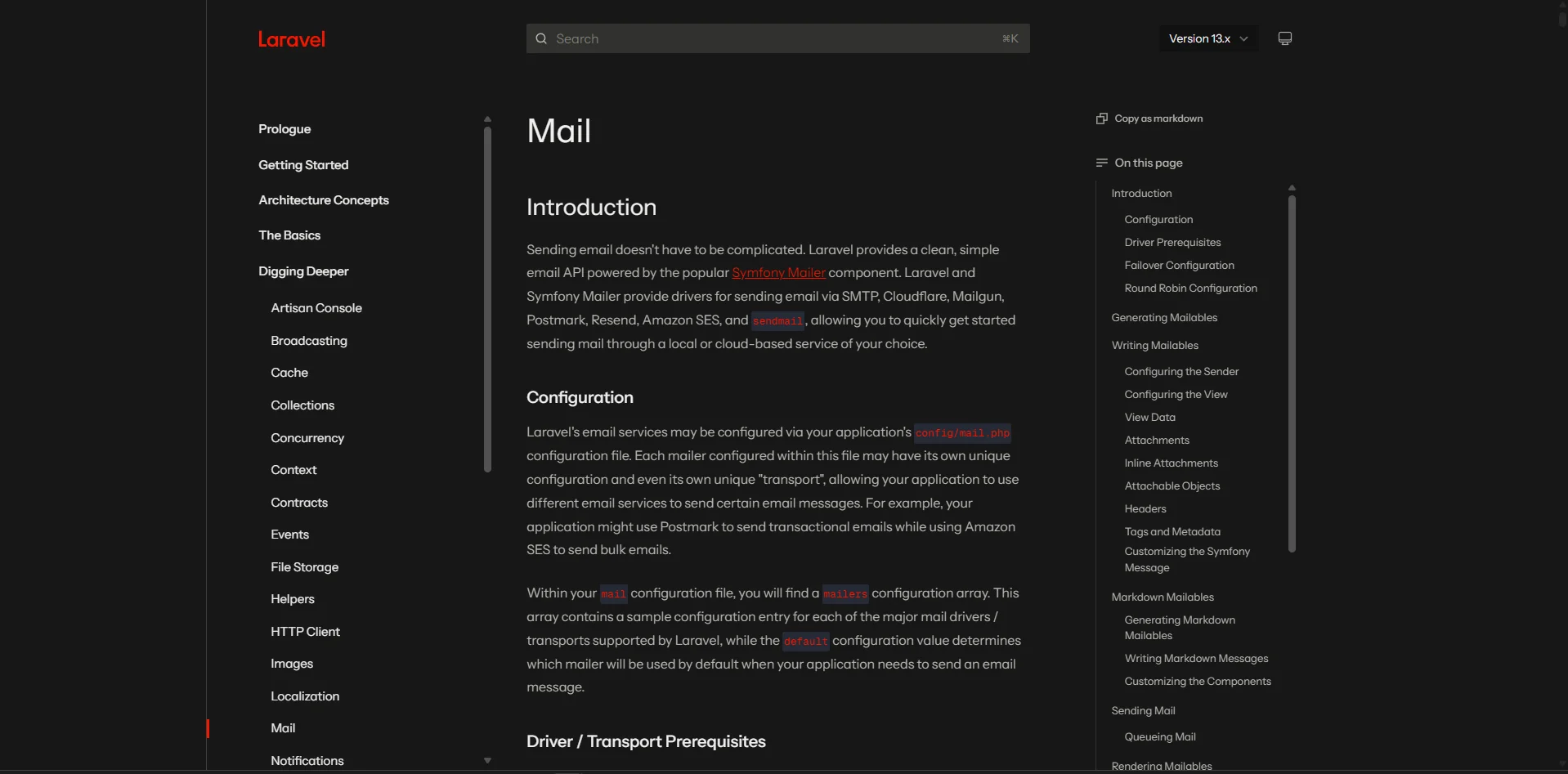This screenshot has width=1568, height=774.
Task: Click the copy as markdown icon
Action: pyautogui.click(x=1101, y=119)
